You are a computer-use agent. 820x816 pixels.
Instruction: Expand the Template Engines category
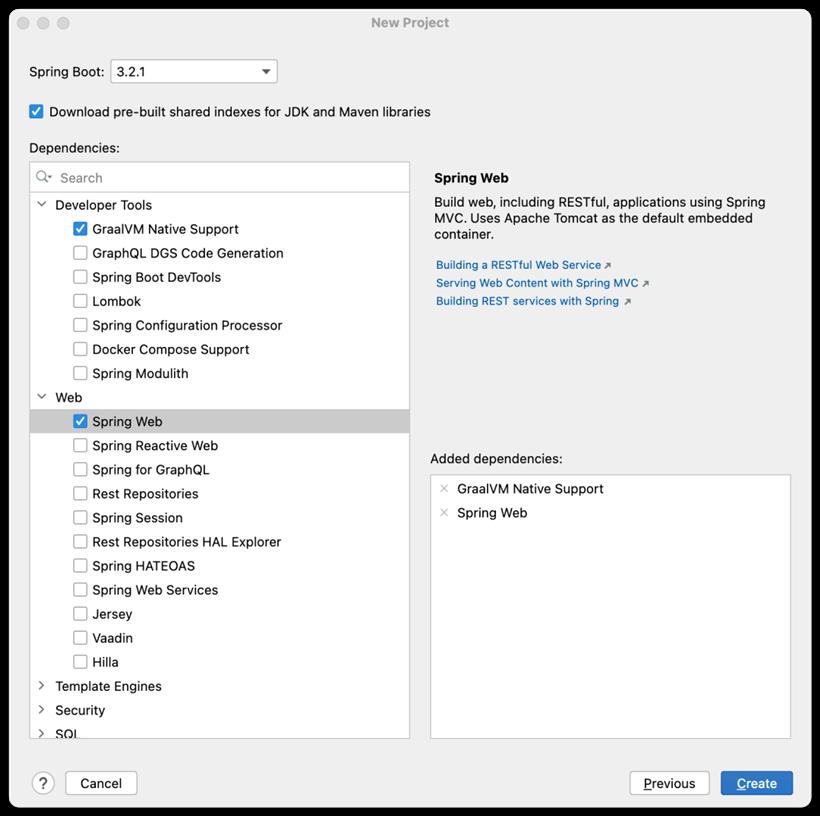pos(42,685)
